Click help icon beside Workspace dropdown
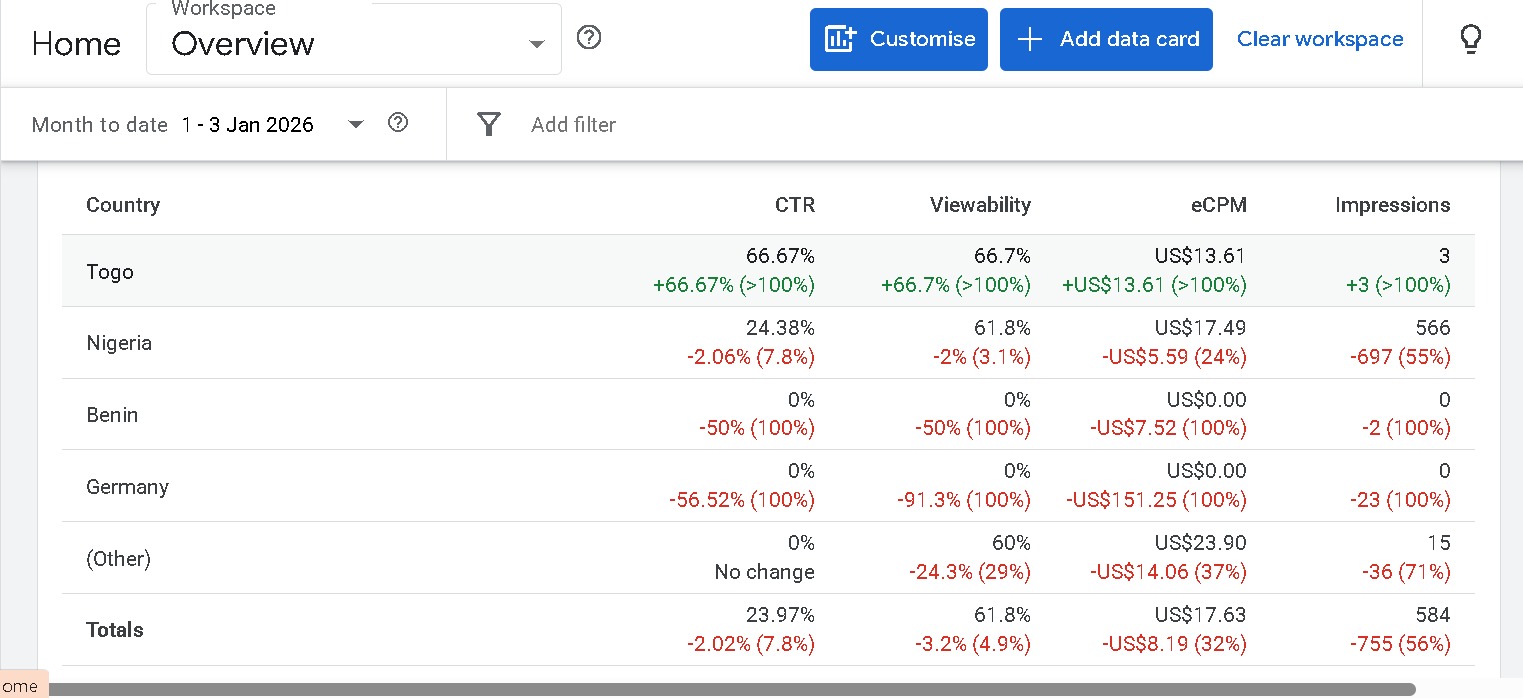 [589, 38]
